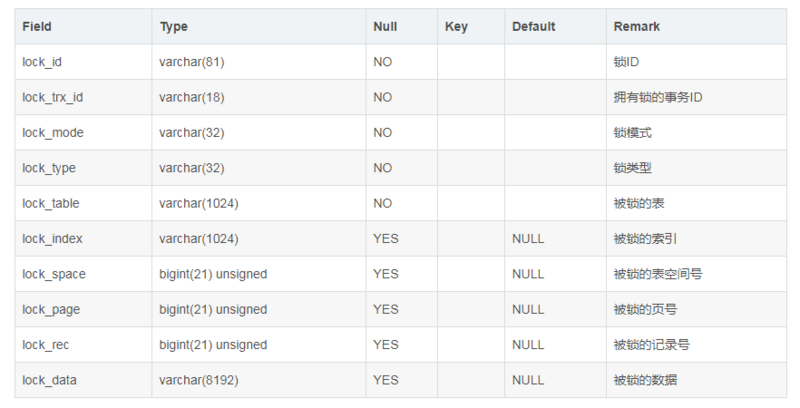Select the lock_rec field cell
The height and width of the screenshot is (408, 800).
(x=46, y=345)
